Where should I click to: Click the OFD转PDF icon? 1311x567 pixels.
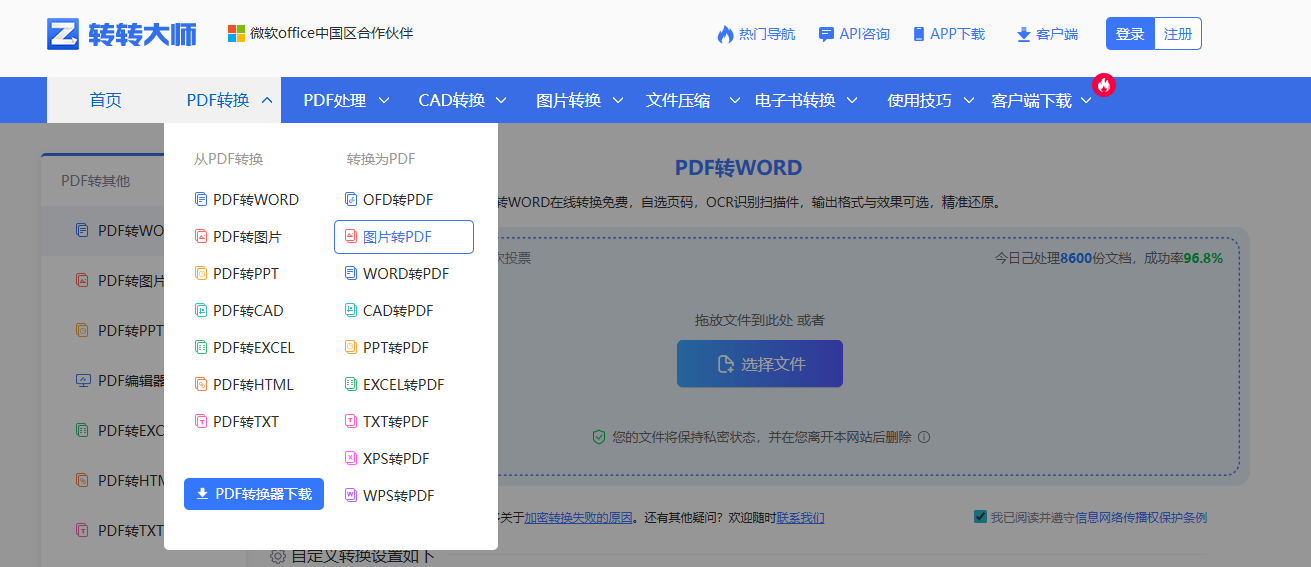pos(351,200)
